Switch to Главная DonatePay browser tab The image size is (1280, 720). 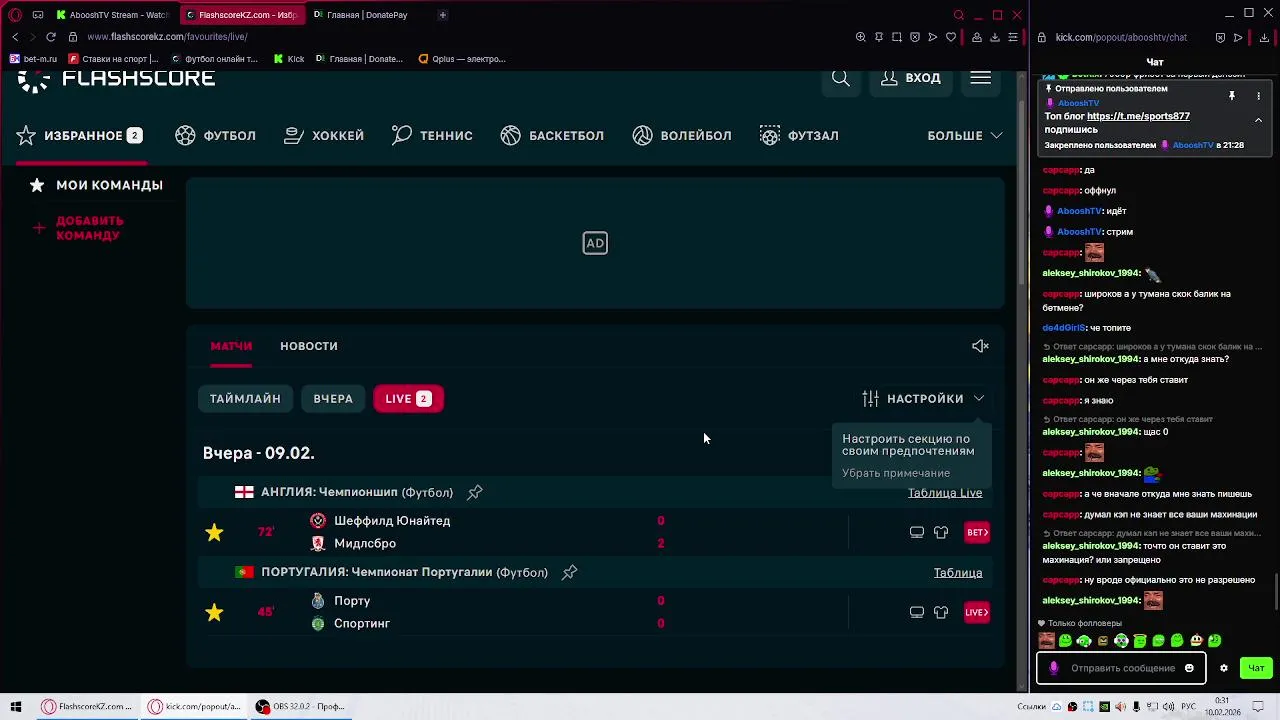tap(362, 15)
